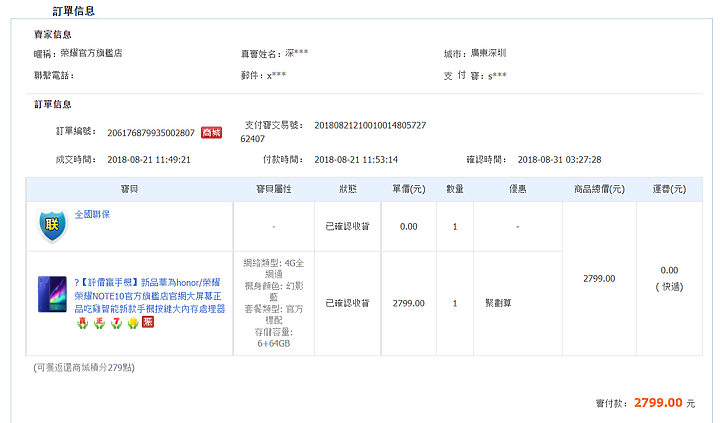Image resolution: width=720 pixels, height=423 pixels.
Task: Click the blue 联 shield warranty icon
Action: tap(52, 225)
